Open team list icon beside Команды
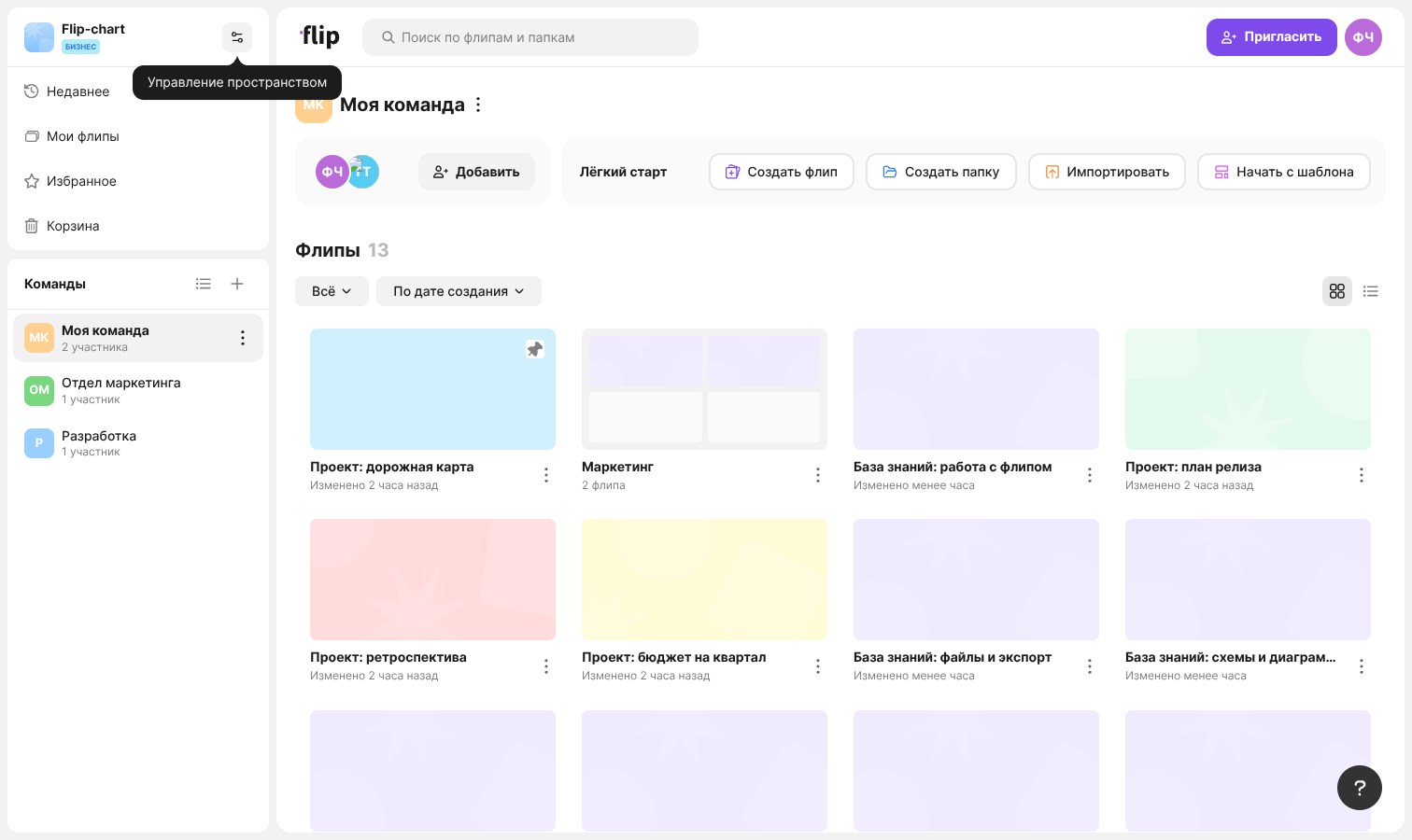 point(203,284)
